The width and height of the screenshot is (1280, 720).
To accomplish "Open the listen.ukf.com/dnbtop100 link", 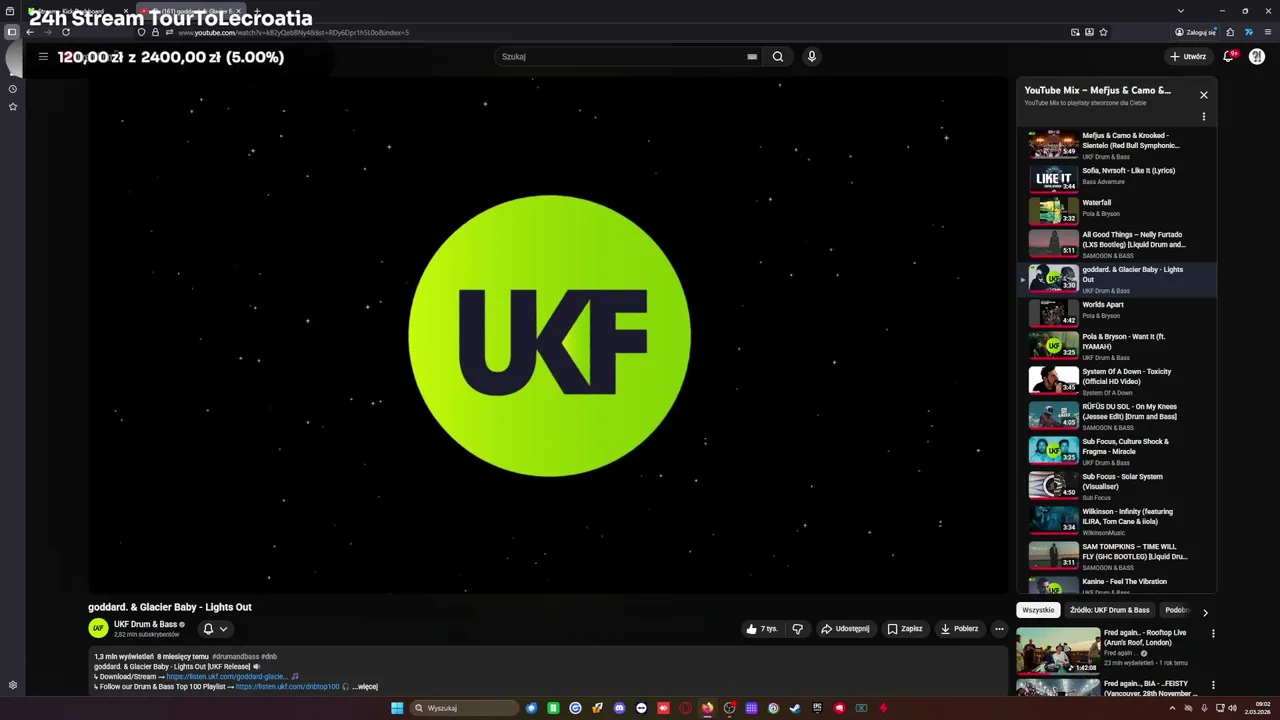I will [288, 687].
